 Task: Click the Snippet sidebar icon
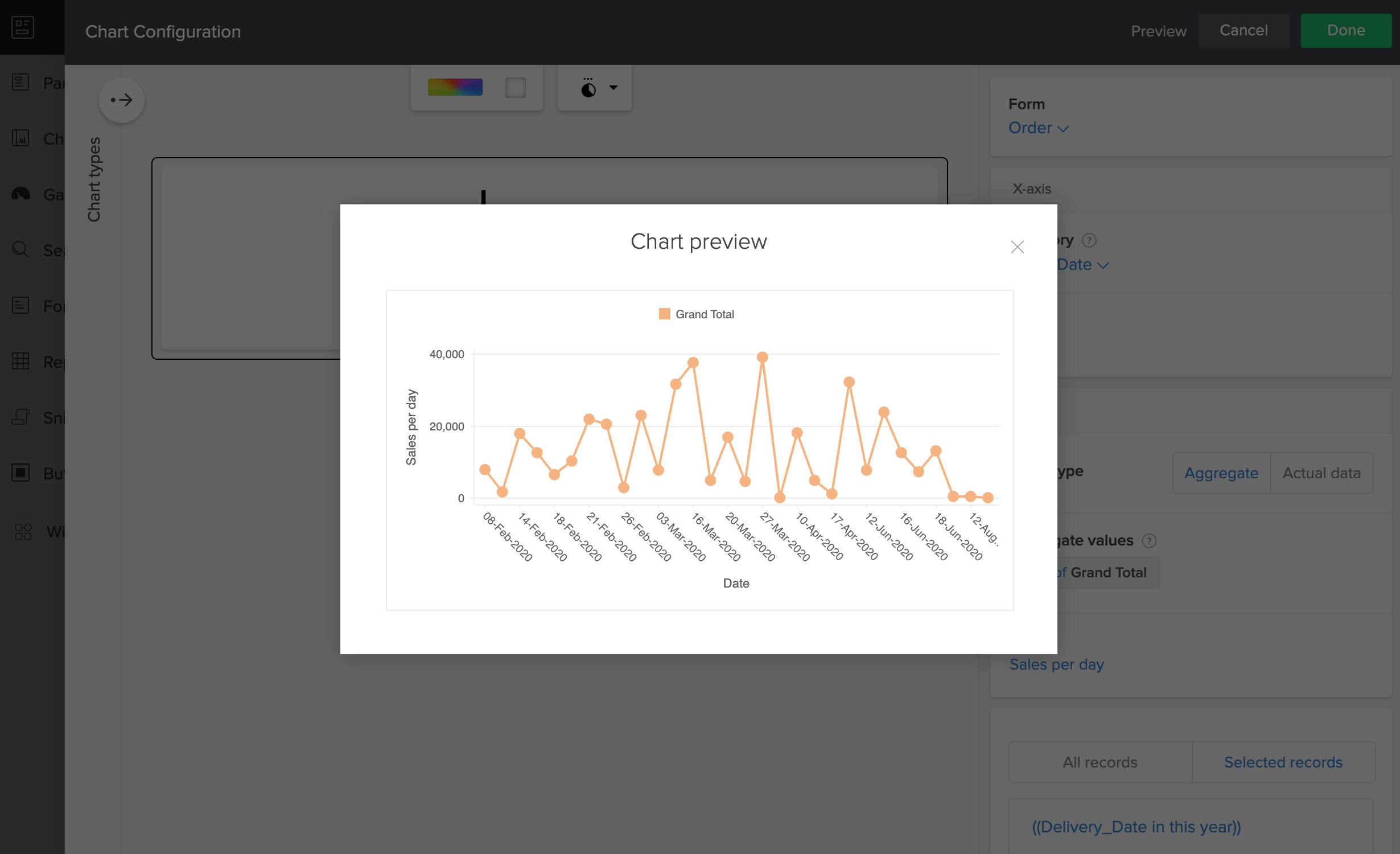pyautogui.click(x=20, y=417)
